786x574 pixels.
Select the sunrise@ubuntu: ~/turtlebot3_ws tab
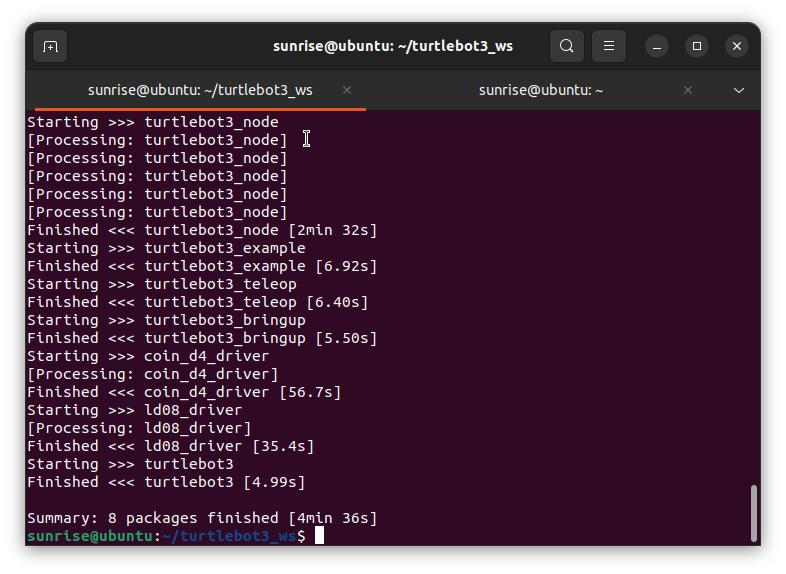click(x=200, y=90)
